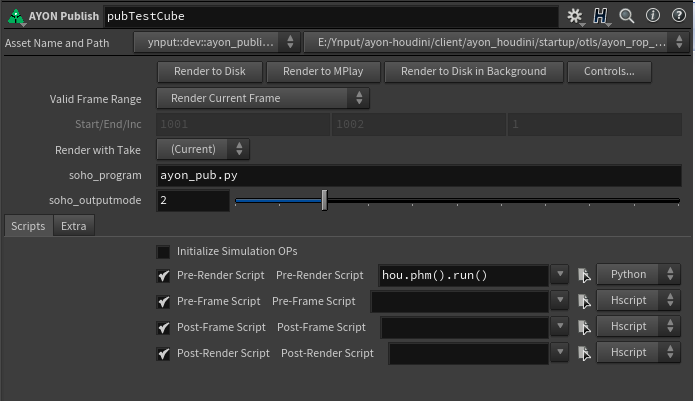Switch to the Extra tab
The height and width of the screenshot is (401, 695).
[73, 226]
